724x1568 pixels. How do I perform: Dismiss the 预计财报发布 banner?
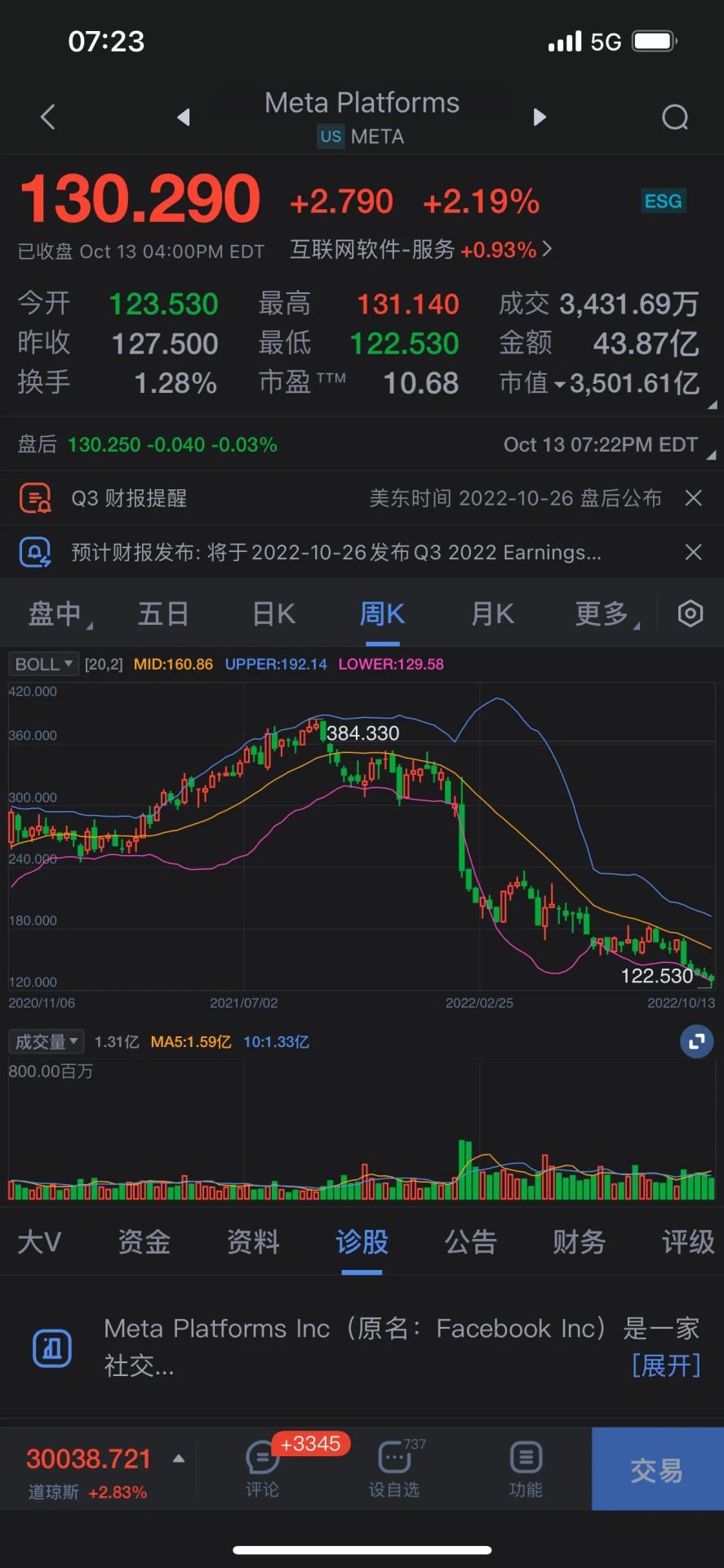pyautogui.click(x=693, y=552)
